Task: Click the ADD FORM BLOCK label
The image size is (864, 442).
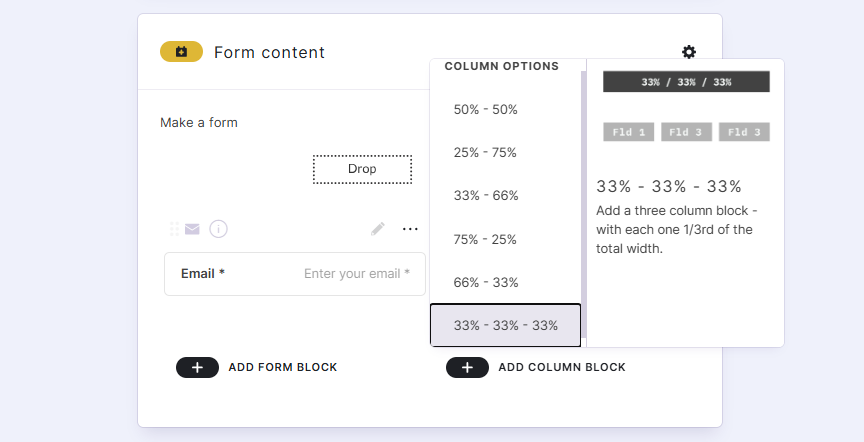Action: click(x=283, y=367)
